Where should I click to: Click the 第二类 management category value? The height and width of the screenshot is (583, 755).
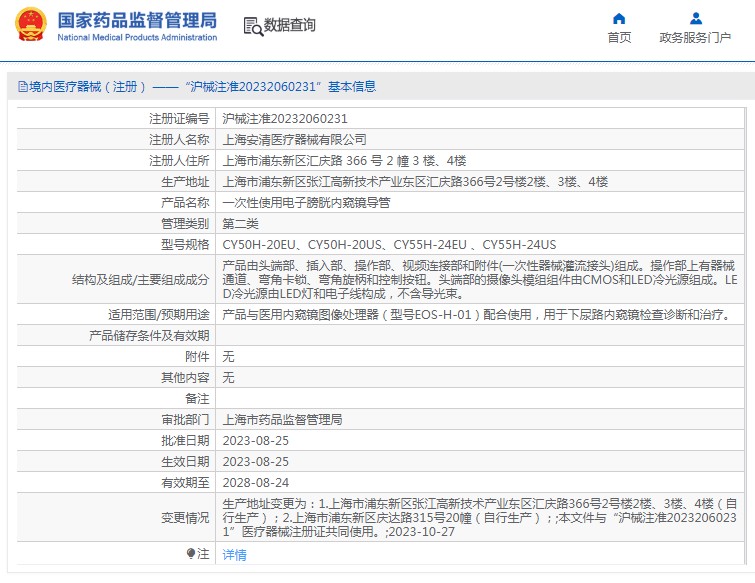pos(240,223)
